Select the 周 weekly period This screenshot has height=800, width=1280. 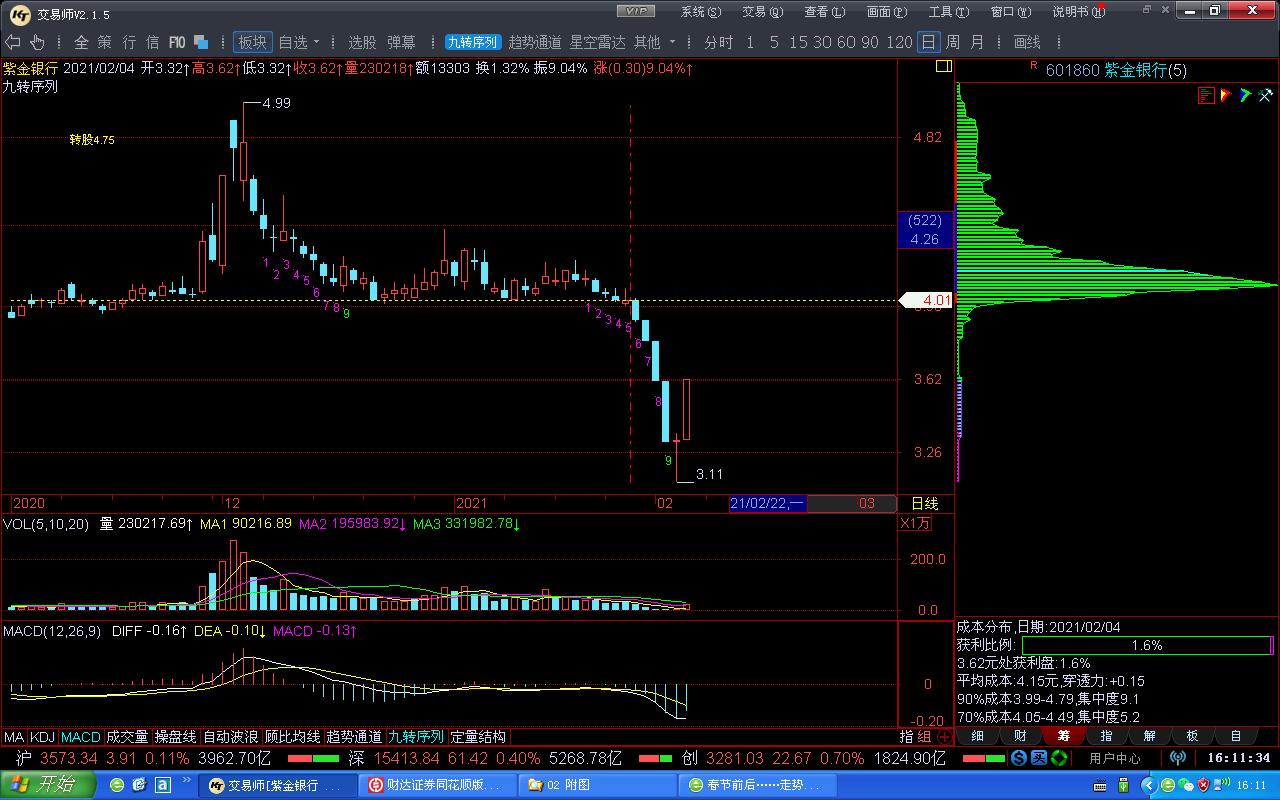pyautogui.click(x=953, y=42)
